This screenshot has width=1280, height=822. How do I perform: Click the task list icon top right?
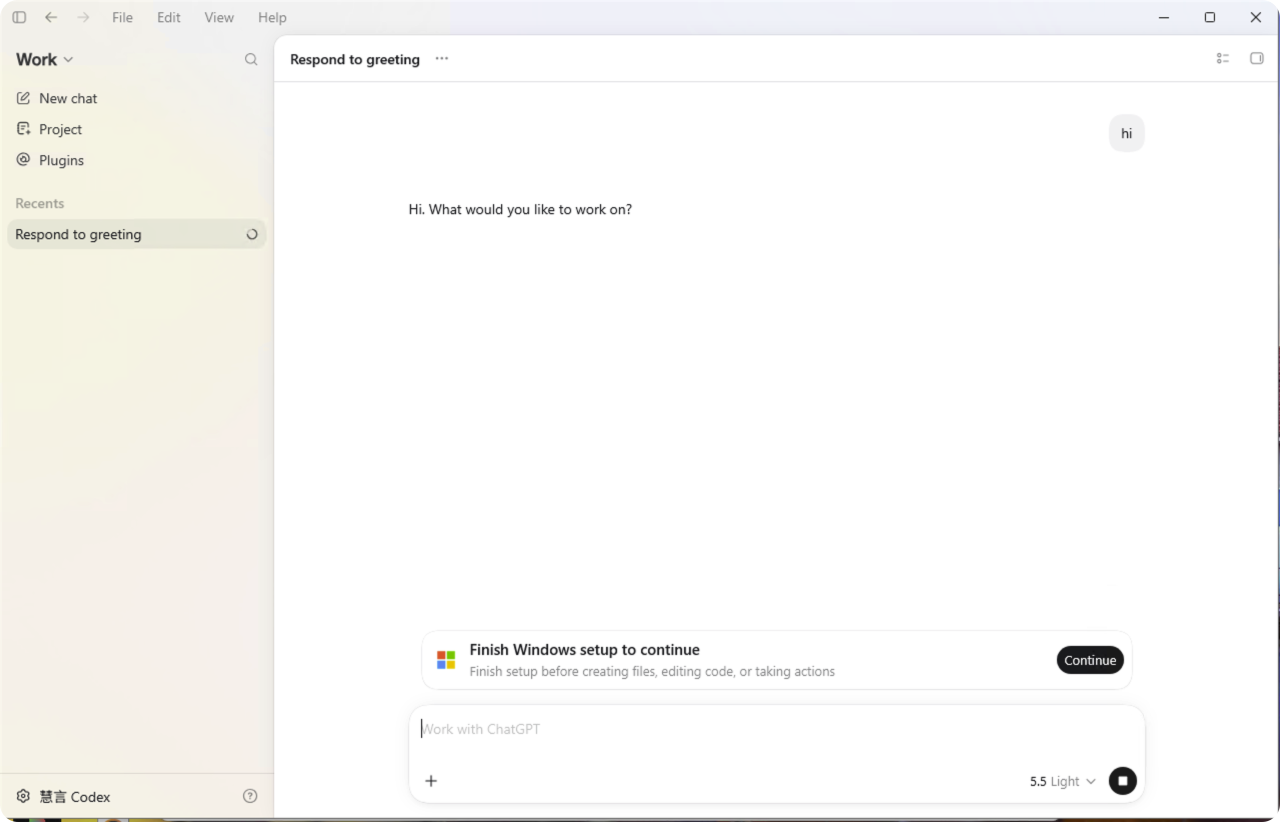1223,59
